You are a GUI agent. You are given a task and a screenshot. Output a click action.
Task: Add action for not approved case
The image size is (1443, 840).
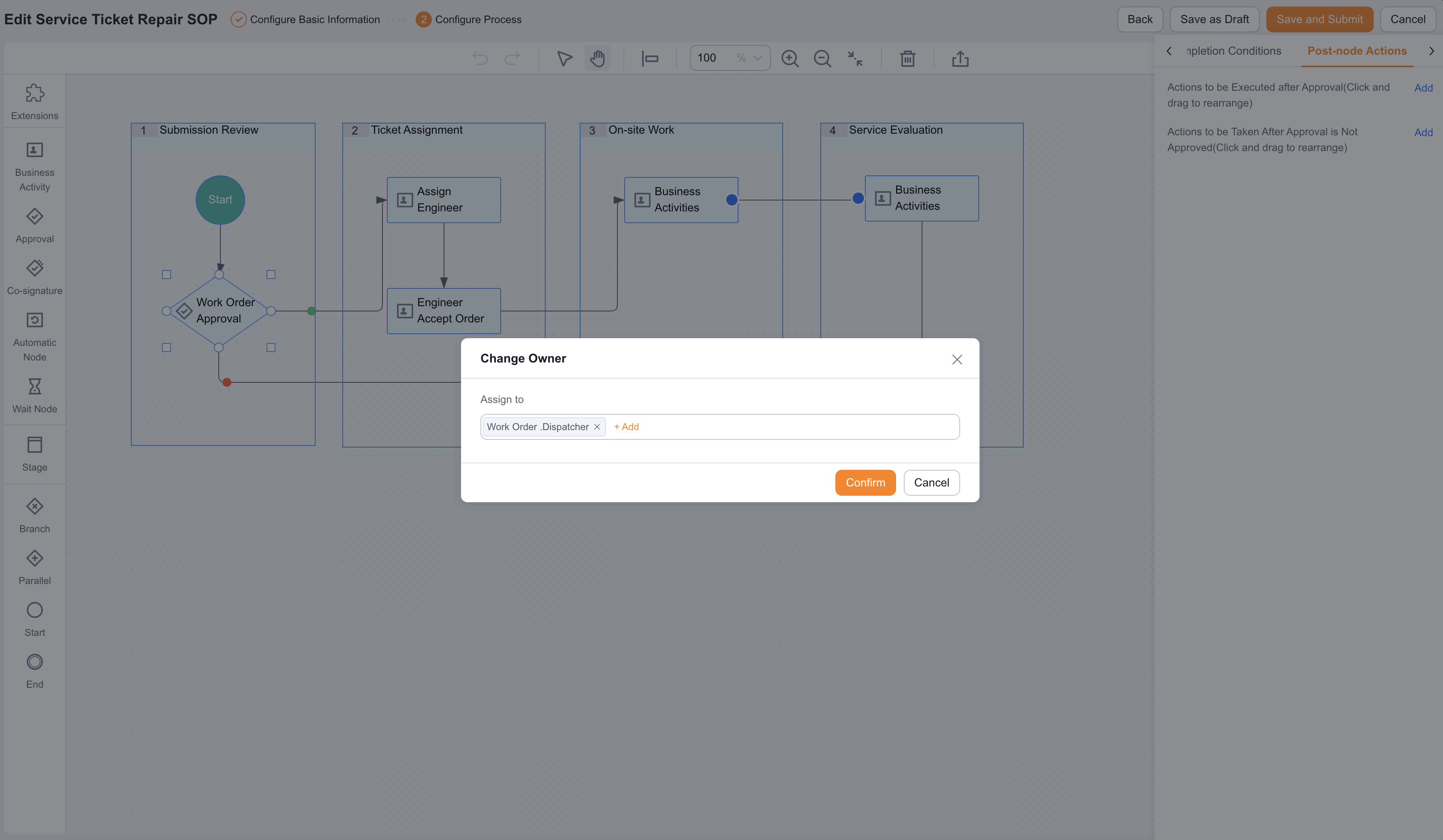[x=1423, y=132]
